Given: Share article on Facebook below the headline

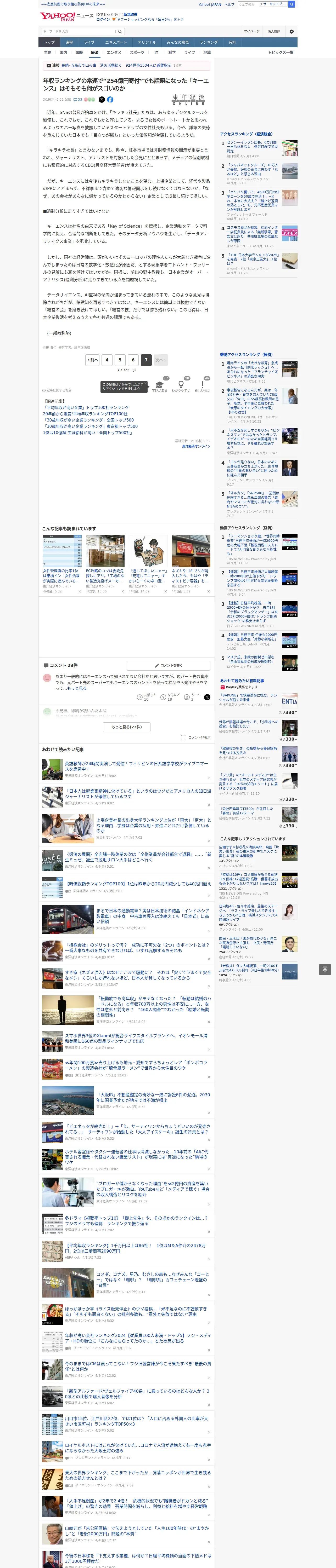Looking at the screenshot, I should click(110, 99).
